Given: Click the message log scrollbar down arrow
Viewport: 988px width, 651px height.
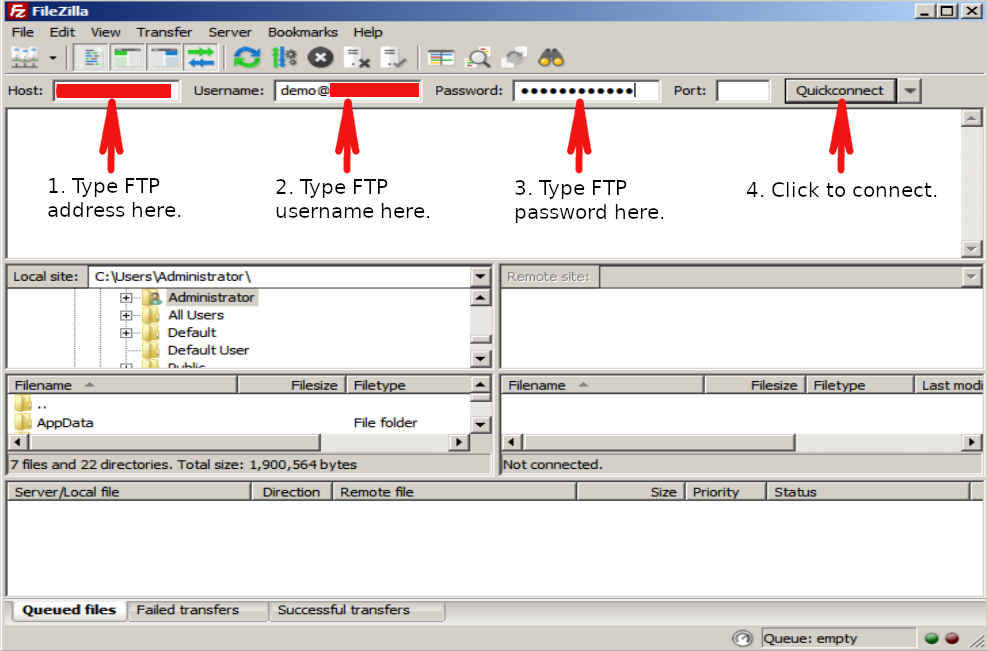Looking at the screenshot, I should [x=971, y=249].
